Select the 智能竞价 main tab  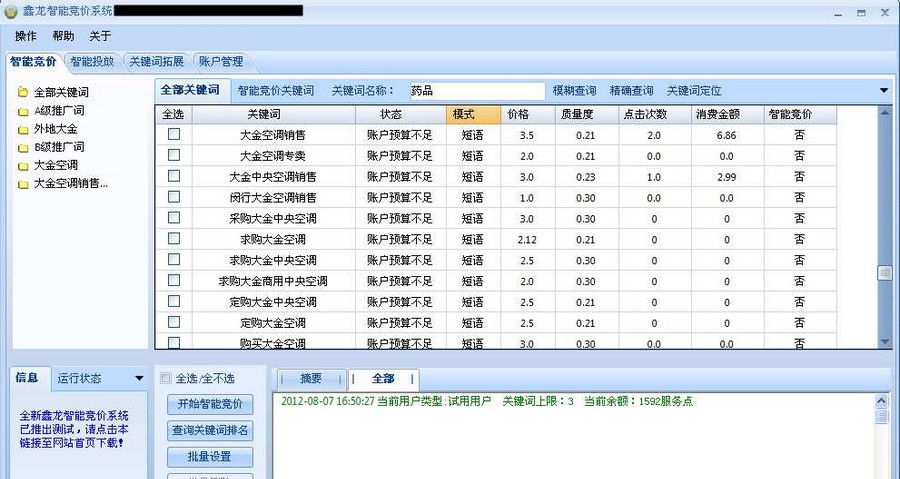(x=33, y=61)
